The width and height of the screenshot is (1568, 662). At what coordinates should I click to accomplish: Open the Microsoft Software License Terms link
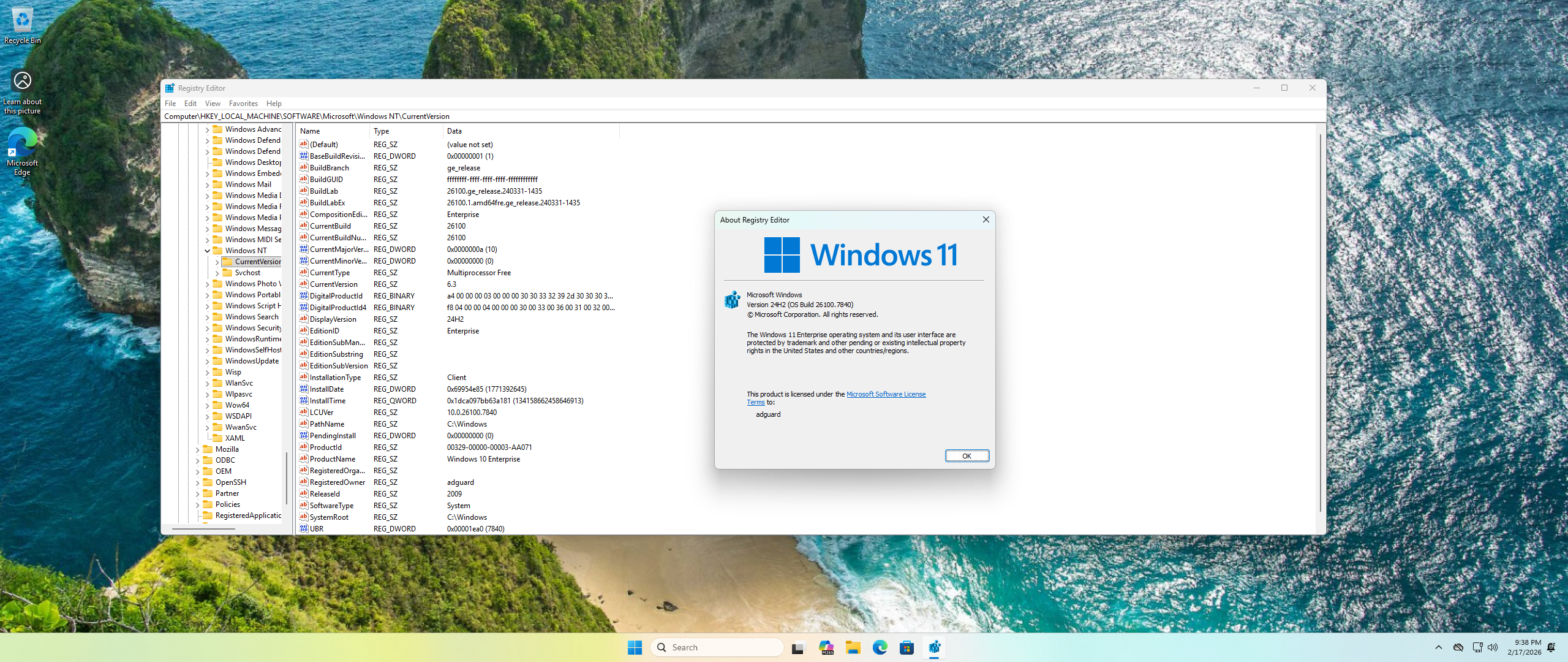(885, 394)
